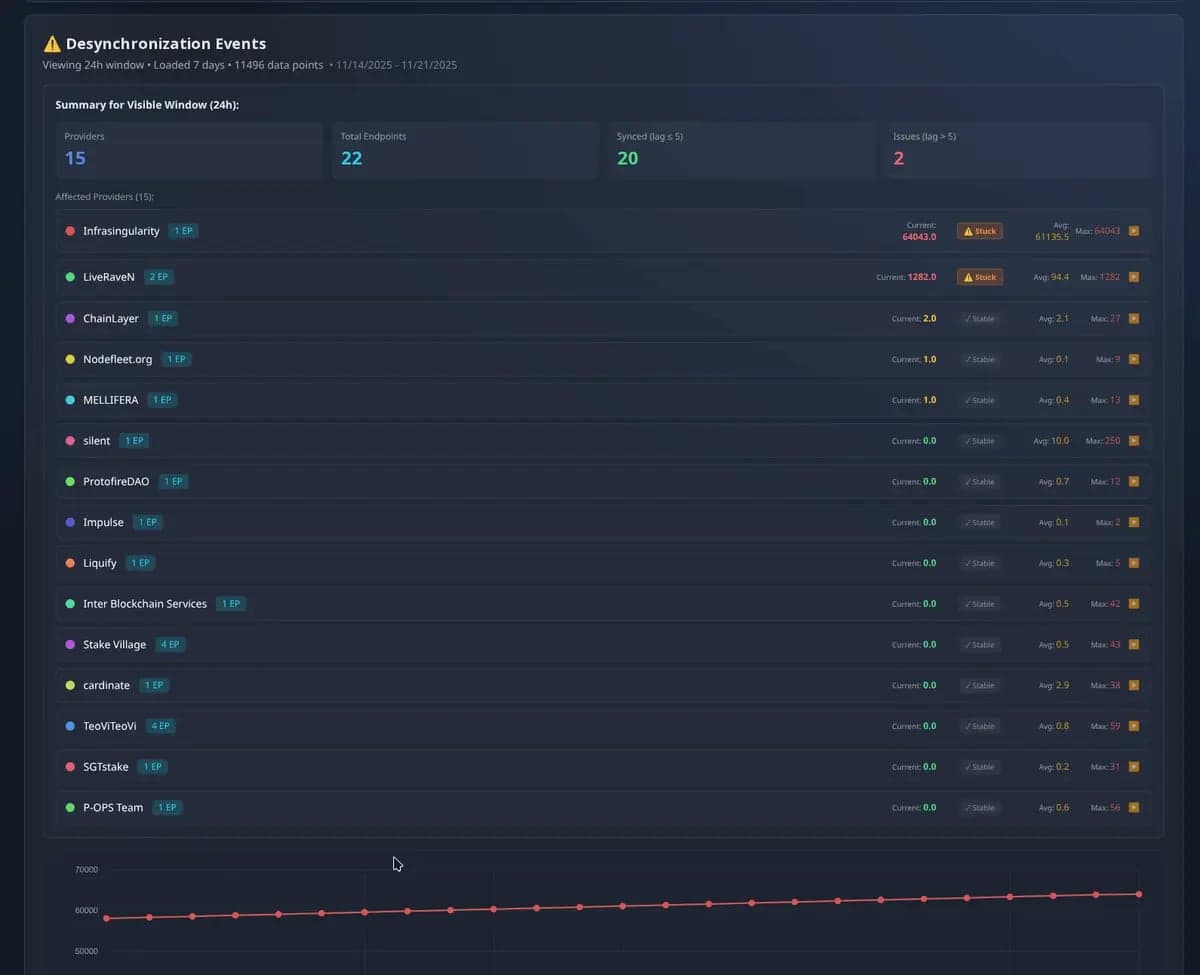
Task: Click the red color dot beside Infrasingularity
Action: pos(70,231)
